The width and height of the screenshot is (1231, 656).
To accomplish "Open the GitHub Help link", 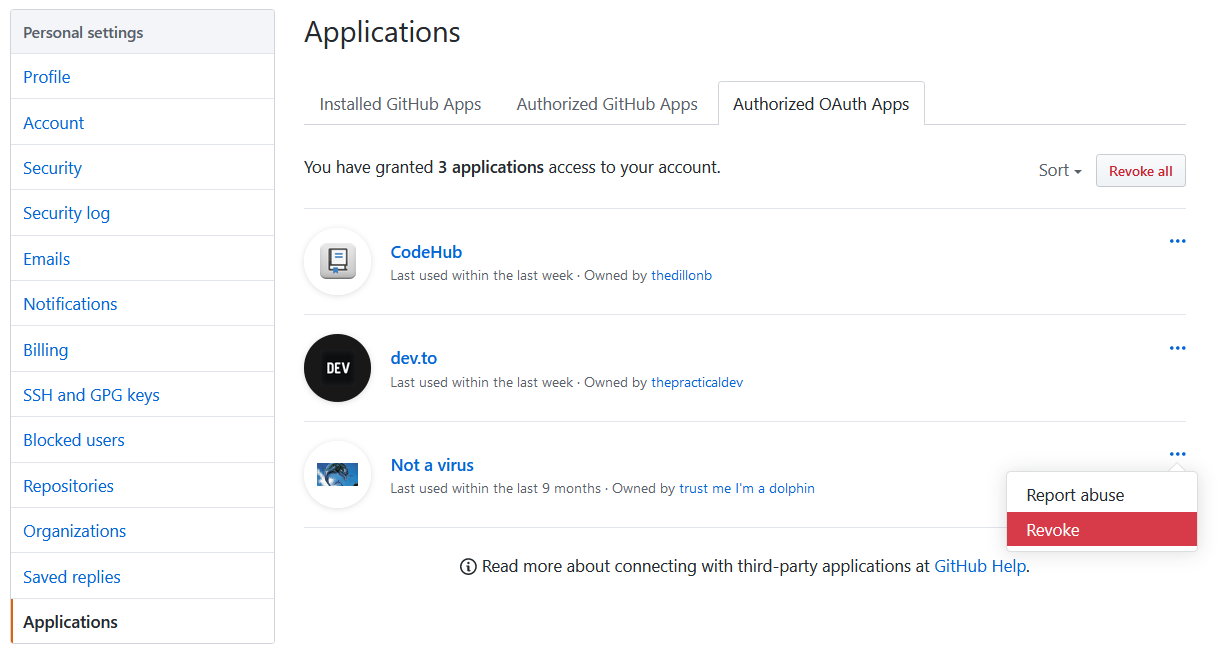I will click(x=980, y=566).
